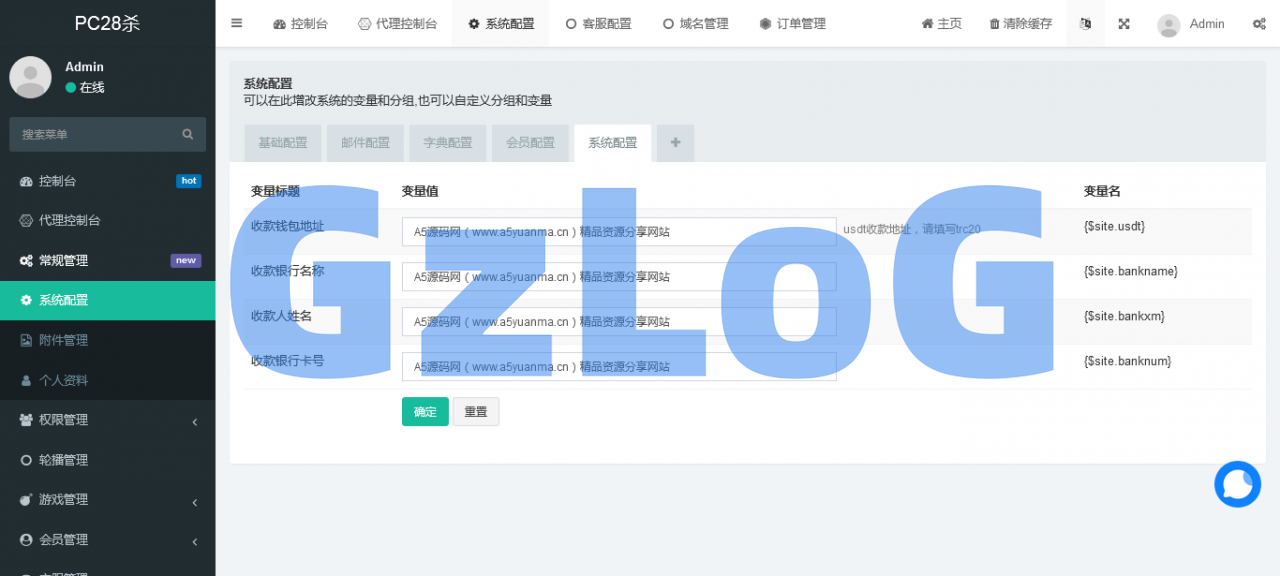Edit the 收款银行名称 input field
Image resolution: width=1280 pixels, height=576 pixels.
click(619, 277)
